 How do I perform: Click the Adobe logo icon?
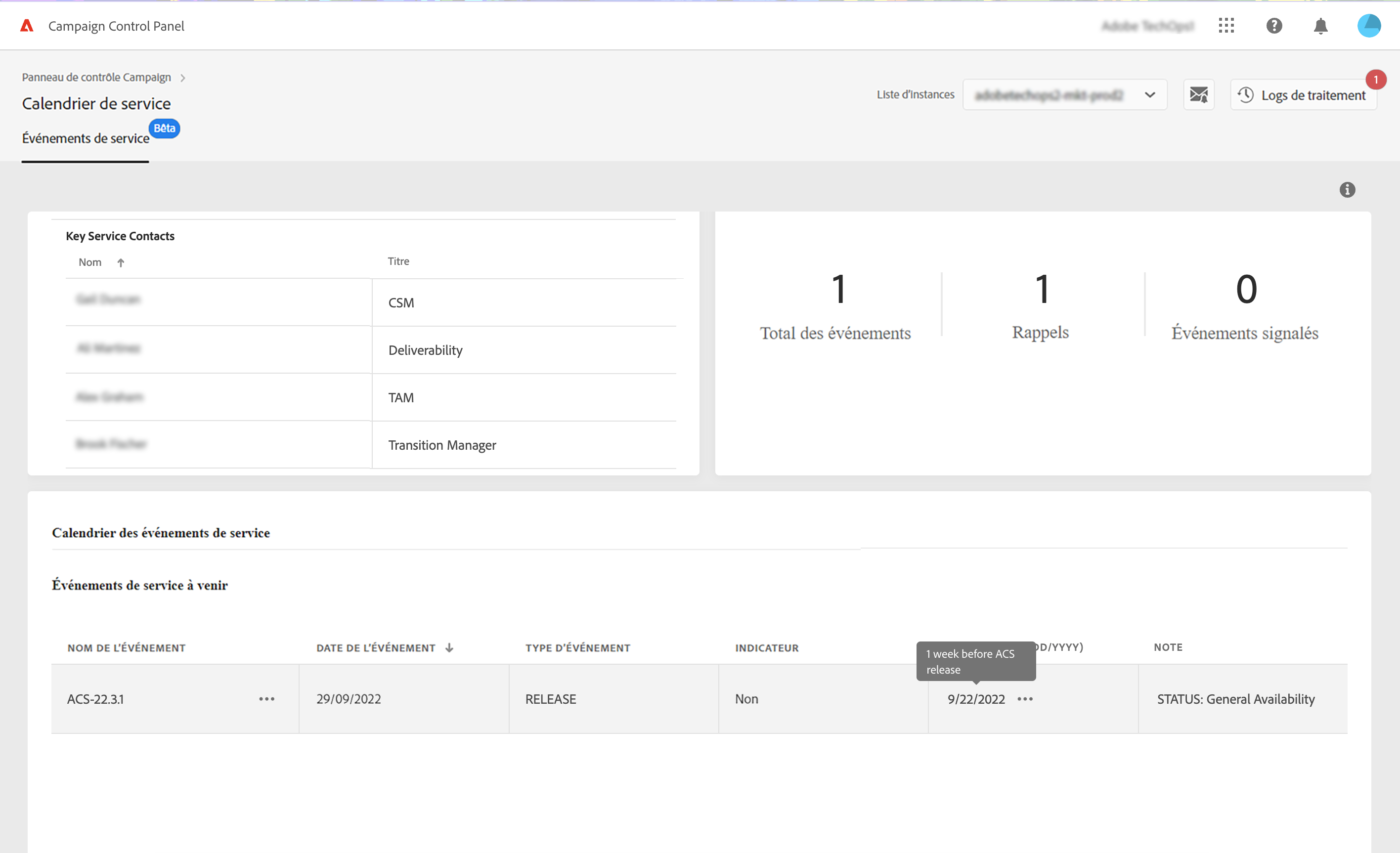27,26
